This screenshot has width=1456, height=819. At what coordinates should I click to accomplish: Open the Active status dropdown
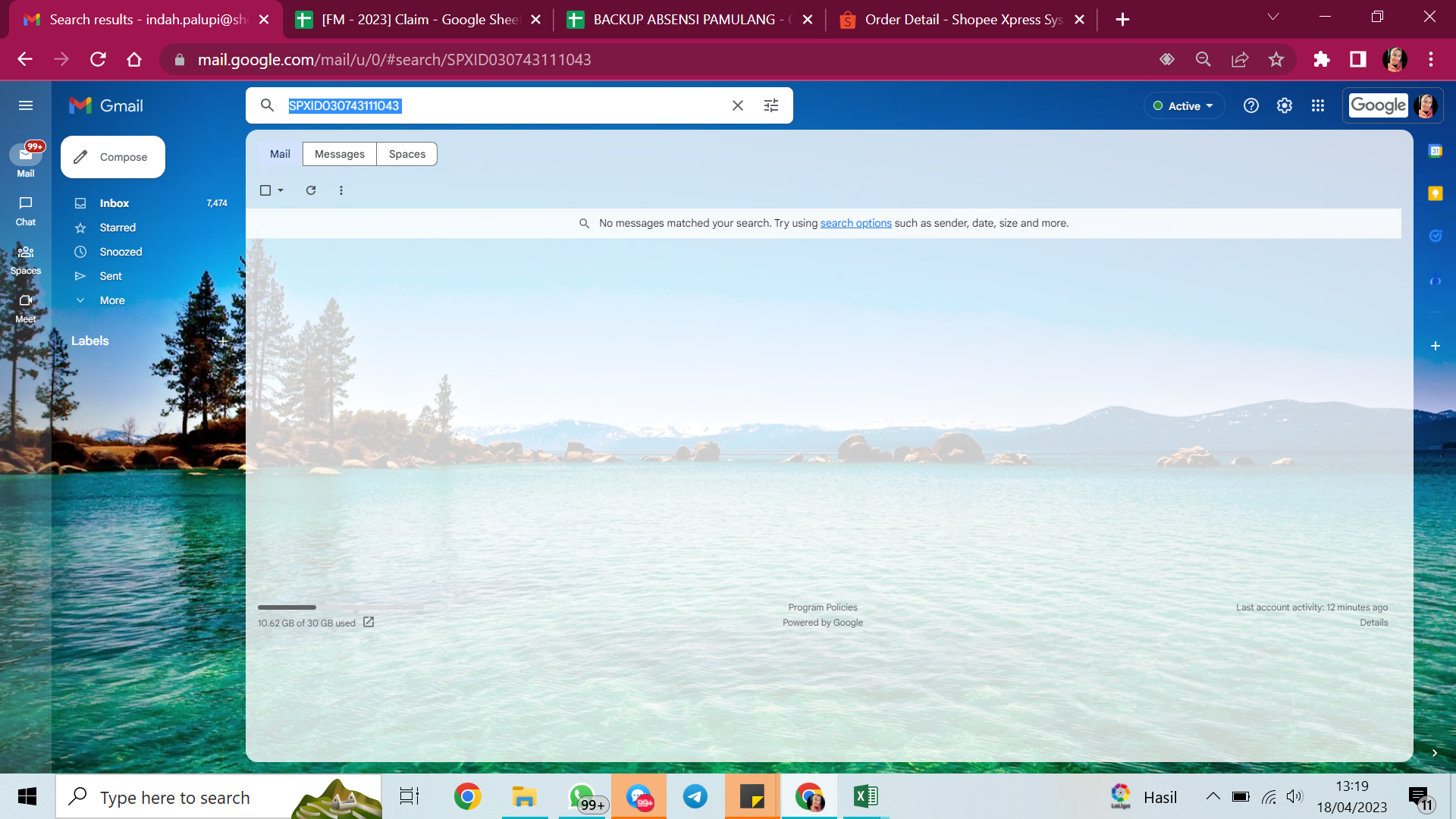[x=1183, y=105]
